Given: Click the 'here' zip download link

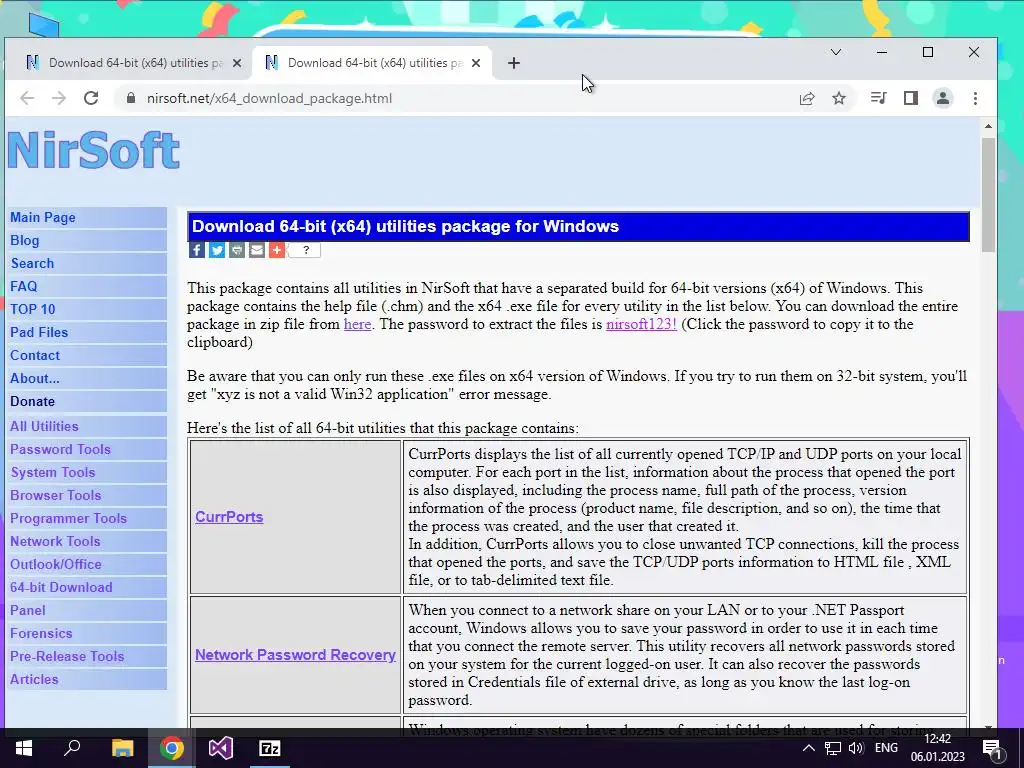Looking at the screenshot, I should (357, 324).
